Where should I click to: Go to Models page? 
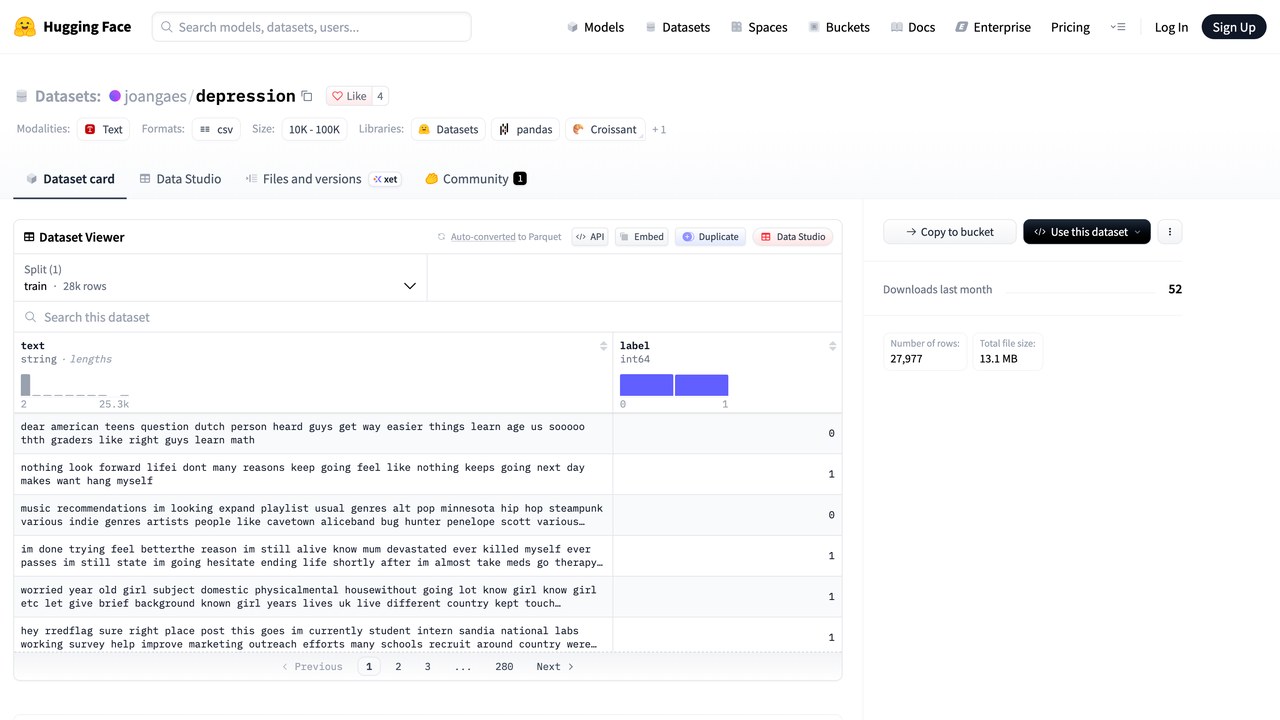coord(595,27)
